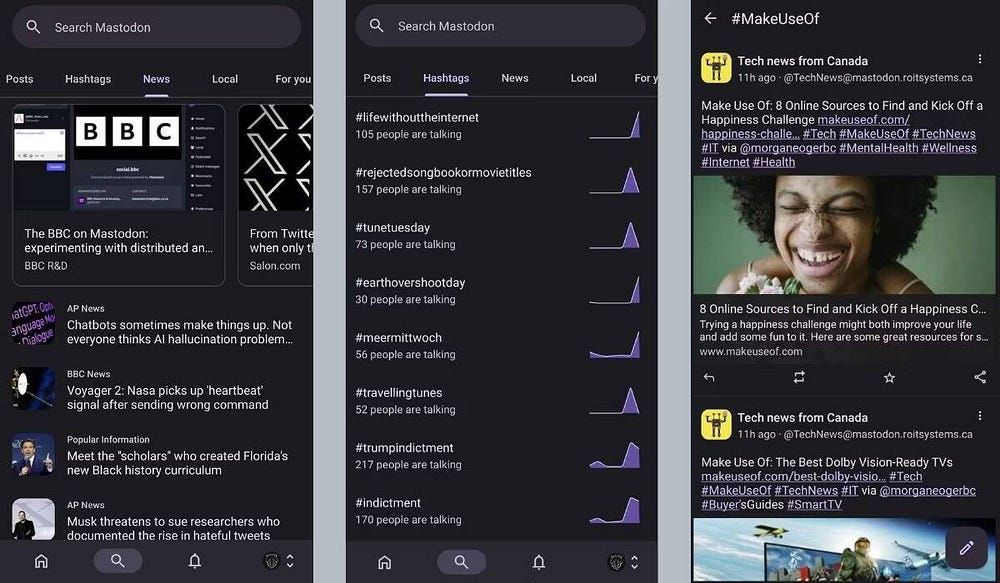The width and height of the screenshot is (1000, 583).
Task: Open the compose post pencil button
Action: [x=966, y=548]
